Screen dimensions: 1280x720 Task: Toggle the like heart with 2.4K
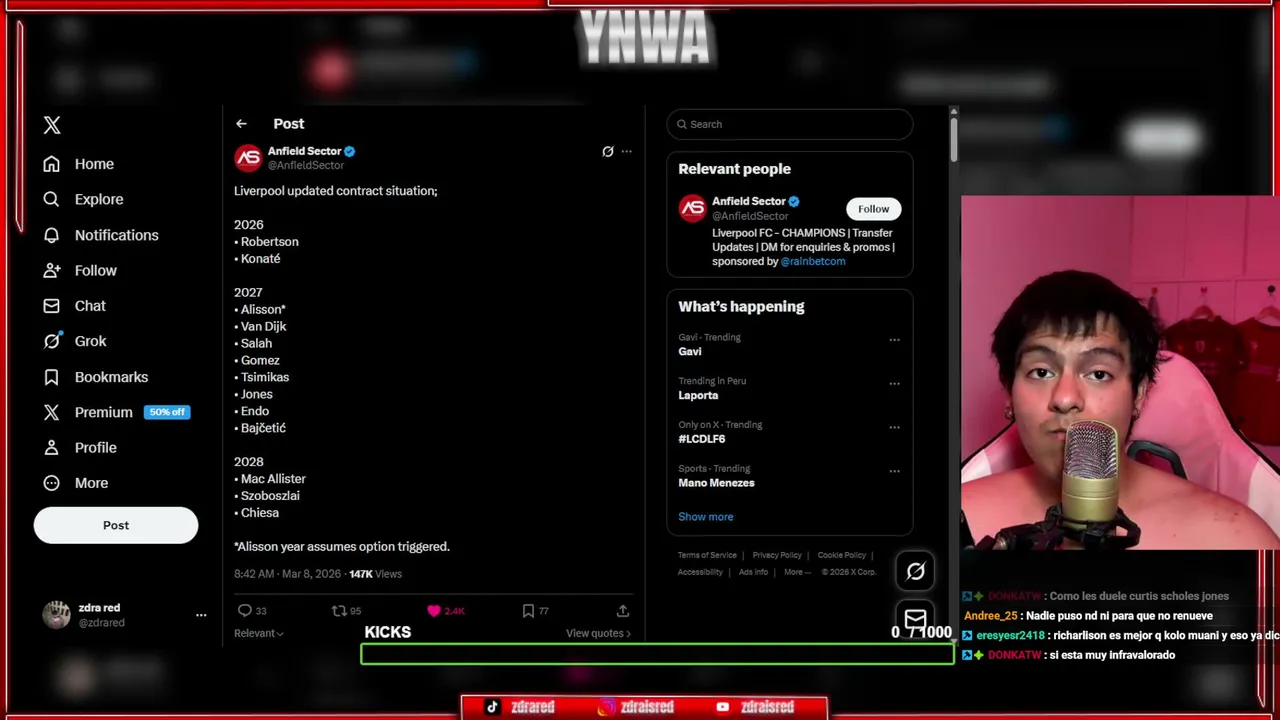tap(434, 611)
